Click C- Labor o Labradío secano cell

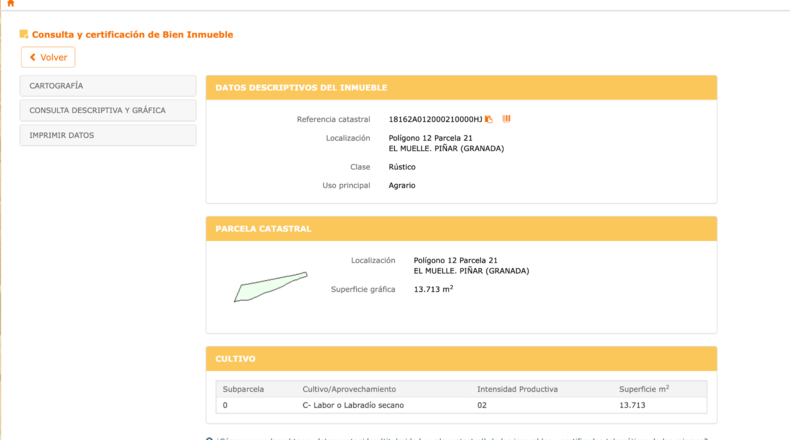(x=353, y=405)
